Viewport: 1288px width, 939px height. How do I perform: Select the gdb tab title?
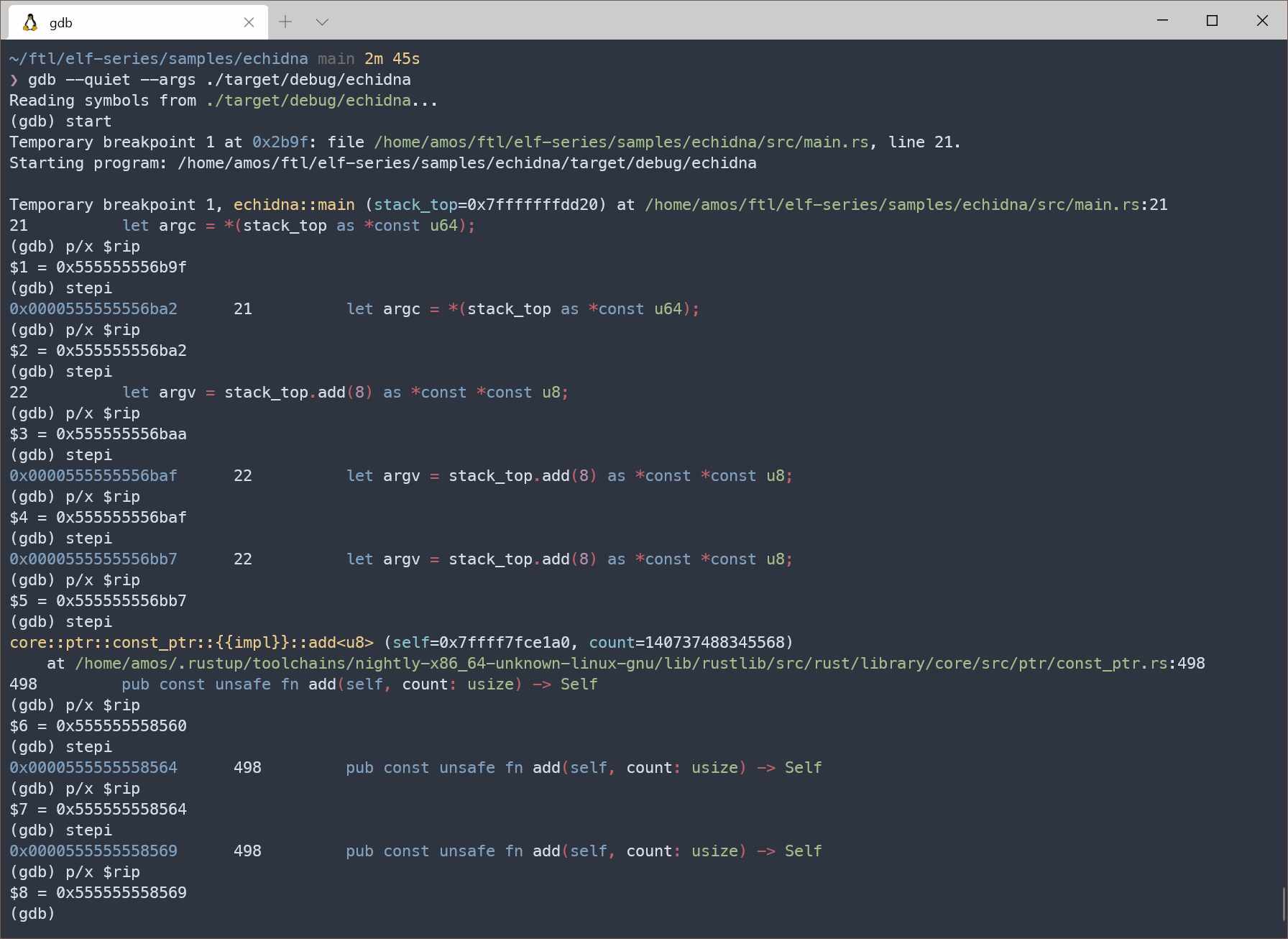click(x=61, y=23)
